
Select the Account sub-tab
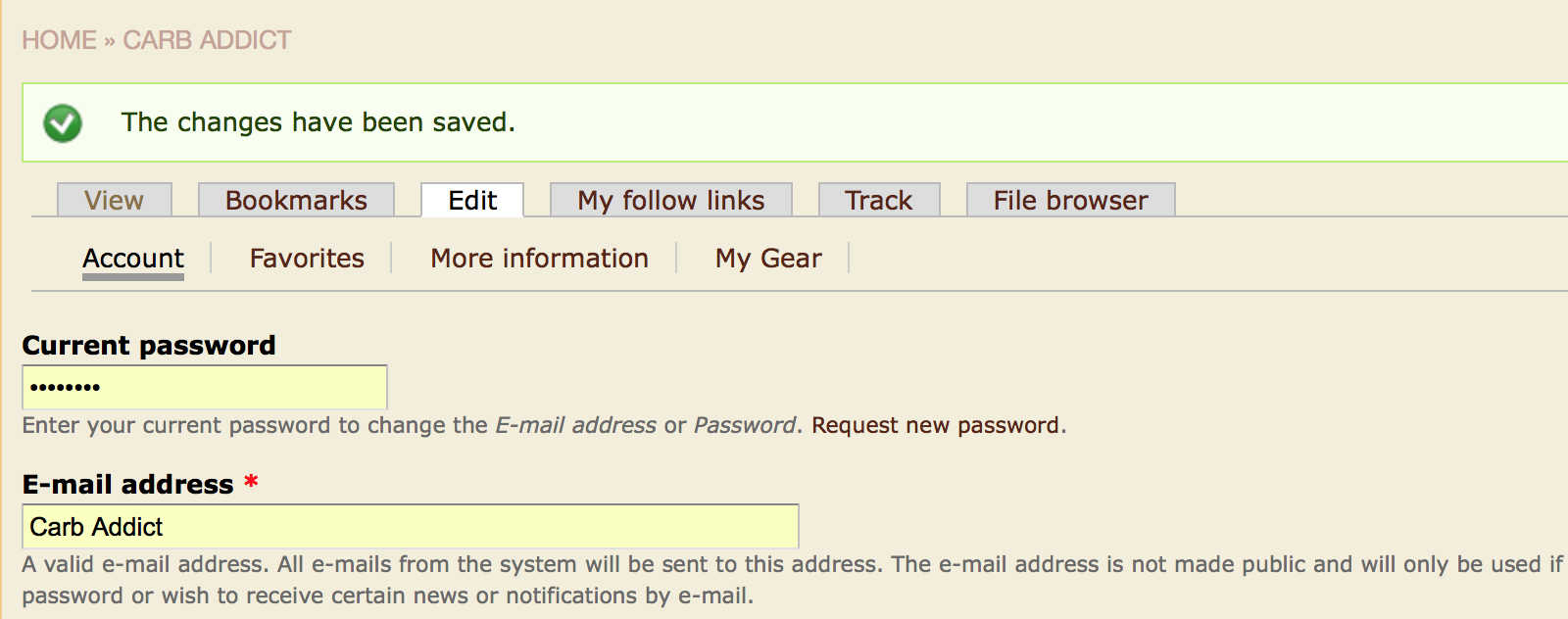coord(133,259)
